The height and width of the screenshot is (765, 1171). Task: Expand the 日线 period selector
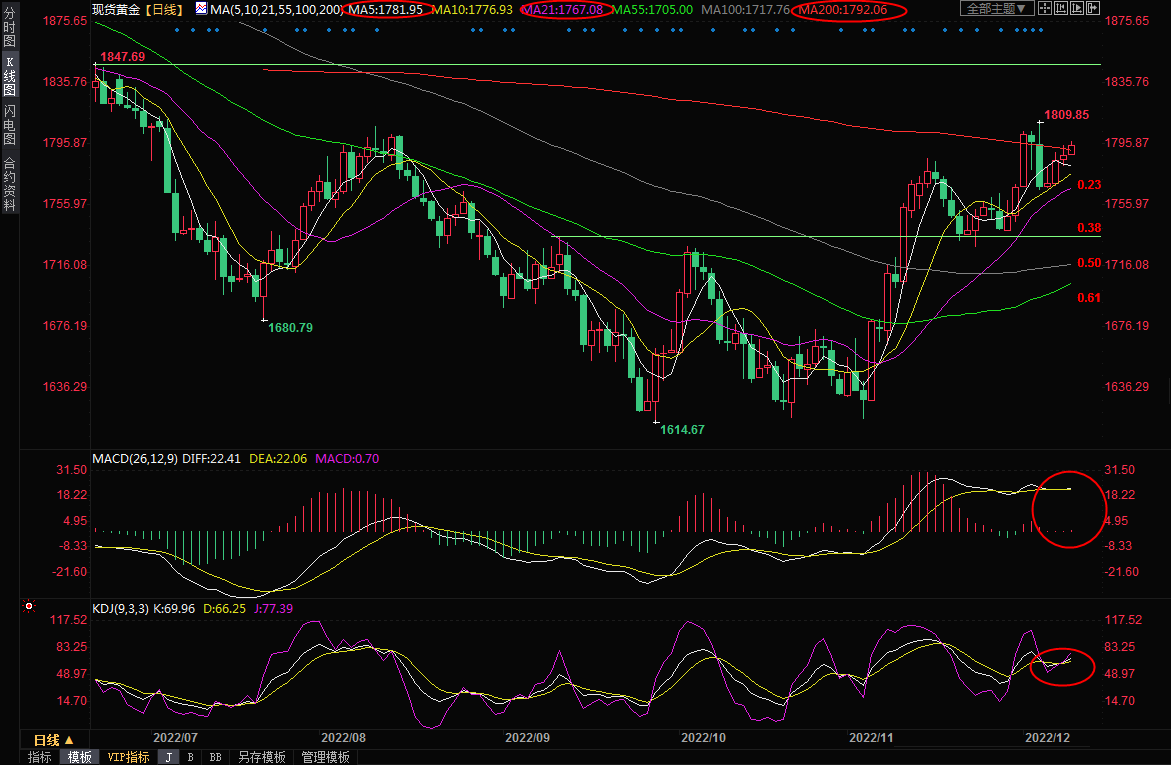pyautogui.click(x=52, y=740)
